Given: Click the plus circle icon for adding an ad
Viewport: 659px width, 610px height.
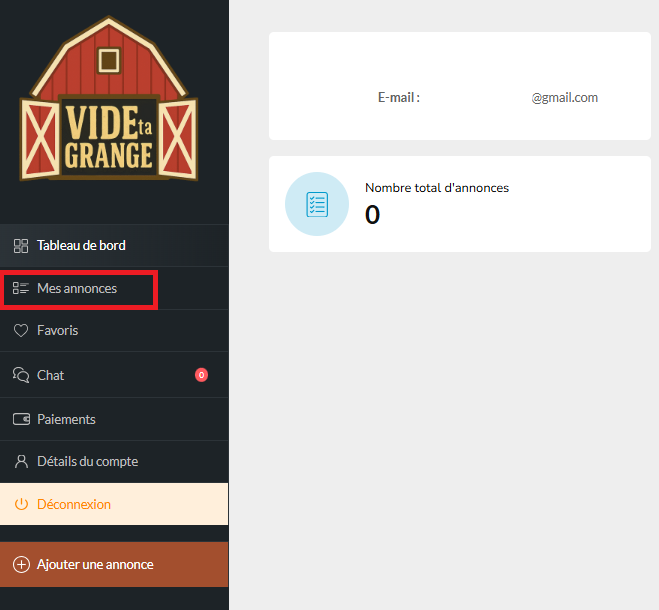Looking at the screenshot, I should click(x=20, y=565).
